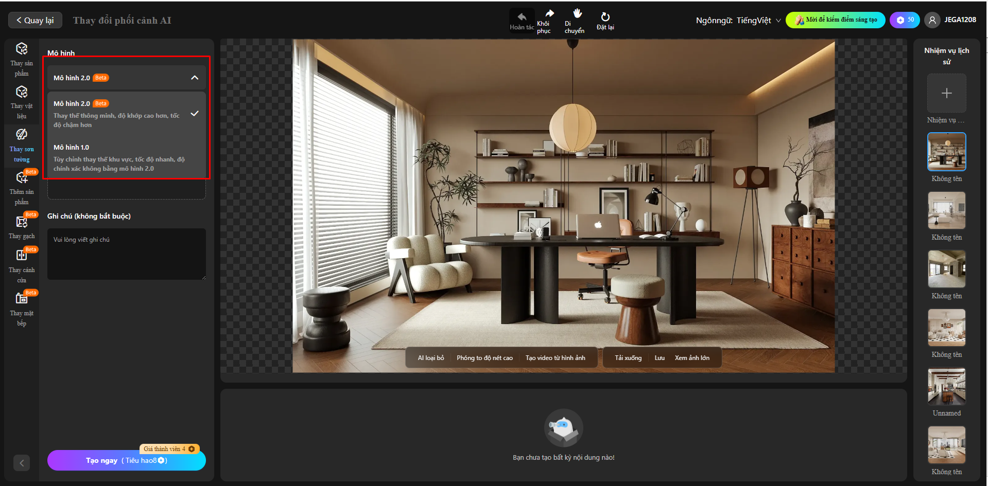Go back with the Quay lại button
This screenshot has height=486, width=988.
pyautogui.click(x=35, y=20)
